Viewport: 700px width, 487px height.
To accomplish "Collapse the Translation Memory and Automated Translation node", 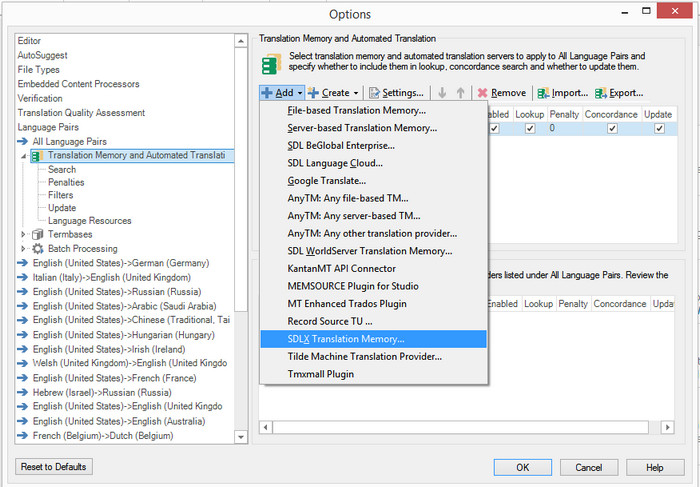I will click(x=23, y=156).
